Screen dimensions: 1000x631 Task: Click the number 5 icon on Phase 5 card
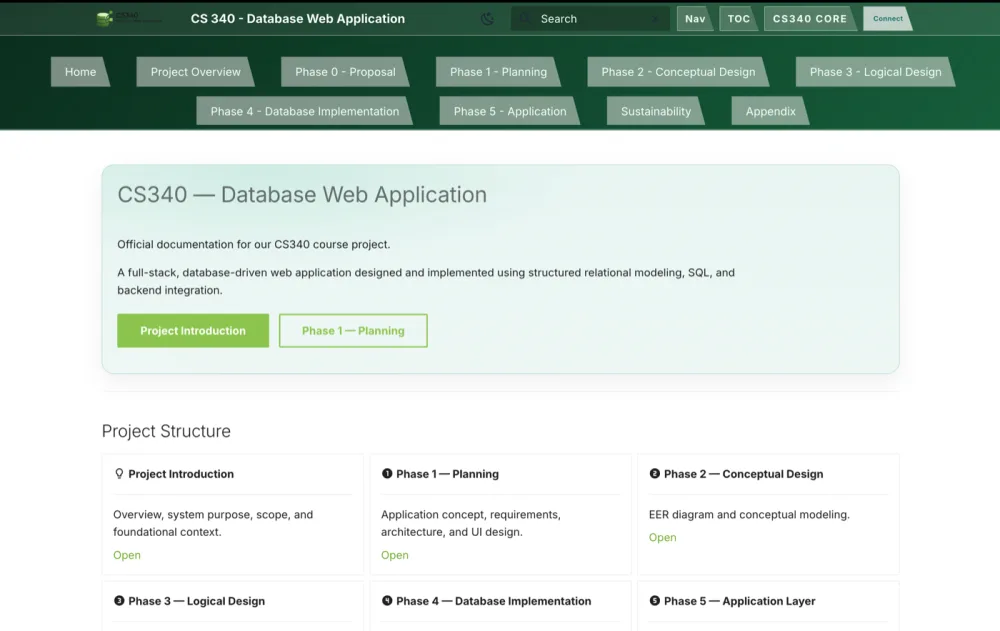click(x=654, y=600)
